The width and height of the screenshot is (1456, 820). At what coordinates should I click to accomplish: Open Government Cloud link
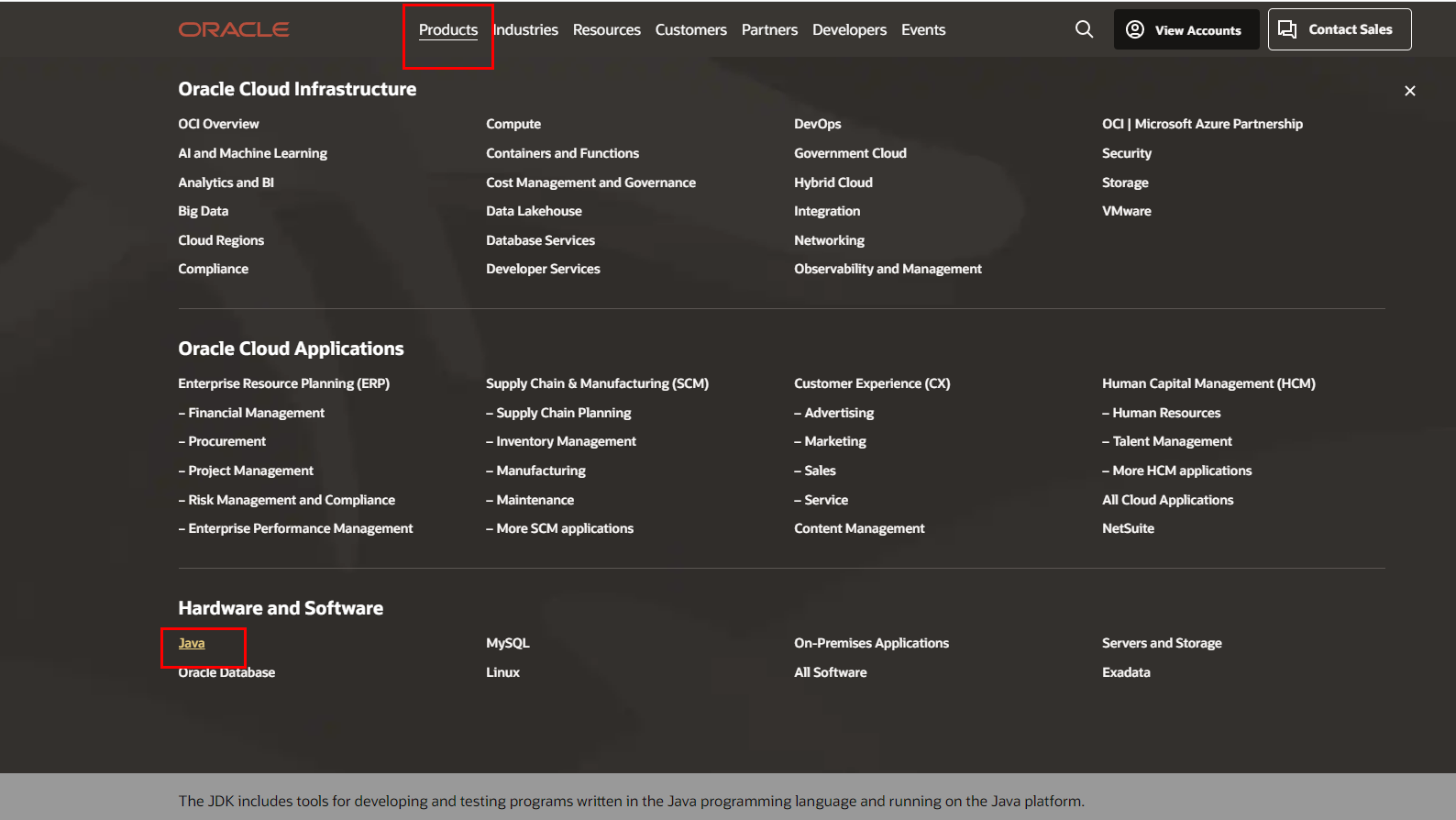[851, 153]
